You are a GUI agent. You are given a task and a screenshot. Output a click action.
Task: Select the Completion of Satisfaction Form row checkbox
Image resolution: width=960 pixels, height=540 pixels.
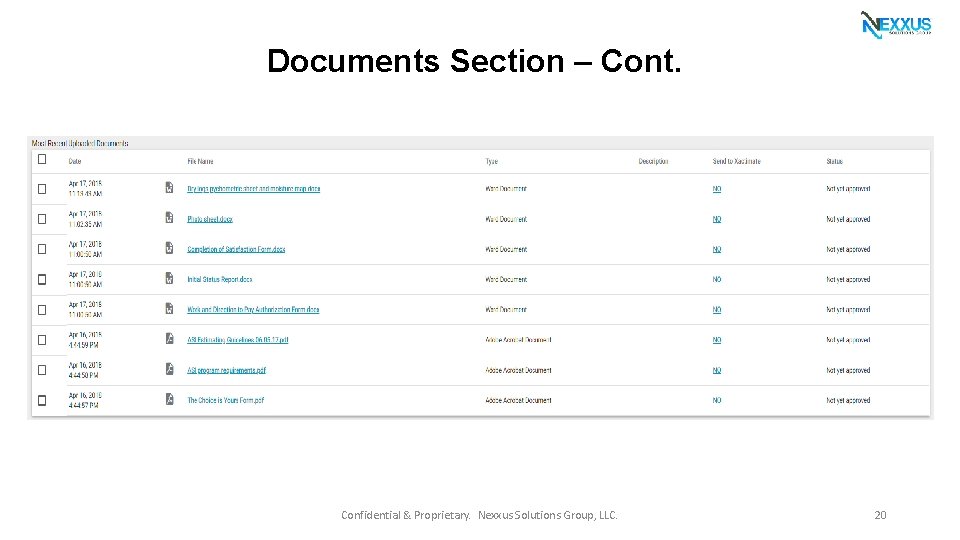click(42, 249)
